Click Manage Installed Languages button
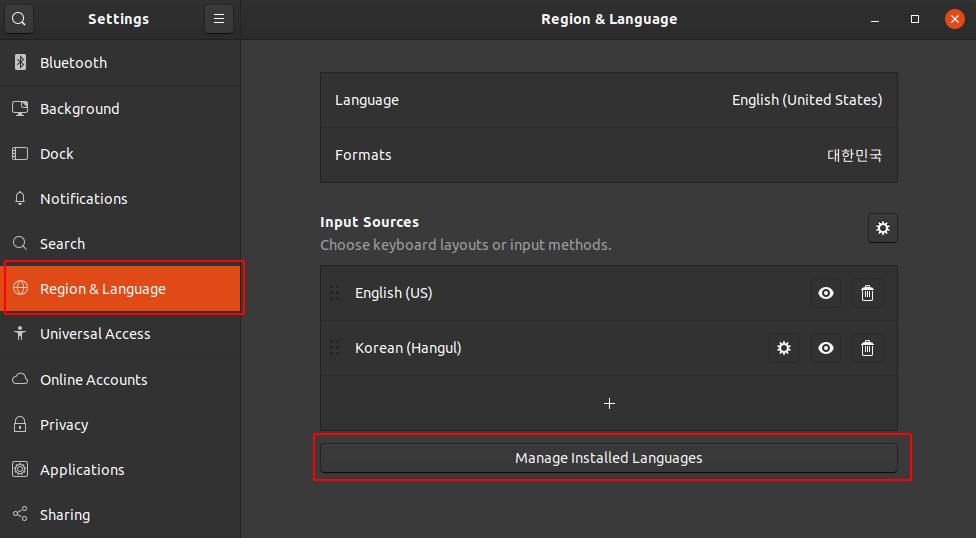This screenshot has height=538, width=976. (609, 458)
